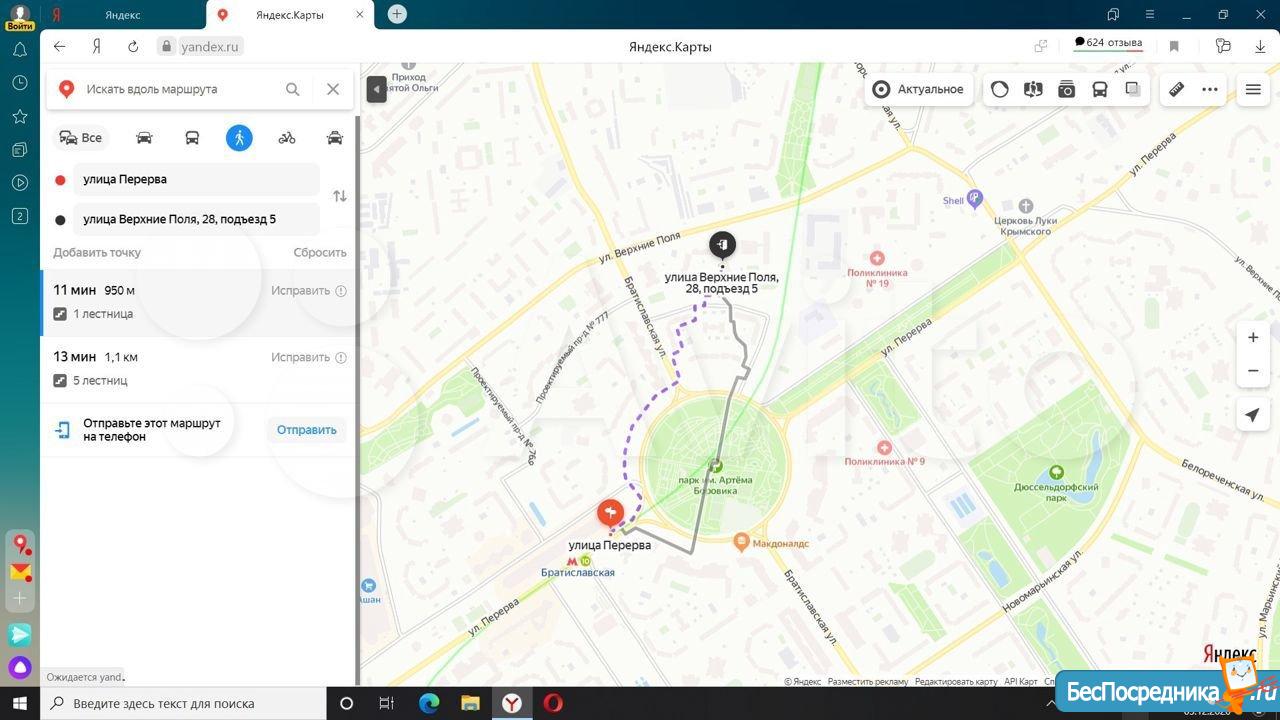This screenshot has width=1280, height=720.
Task: Switch to the Яндекс browser tab
Action: tap(122, 15)
